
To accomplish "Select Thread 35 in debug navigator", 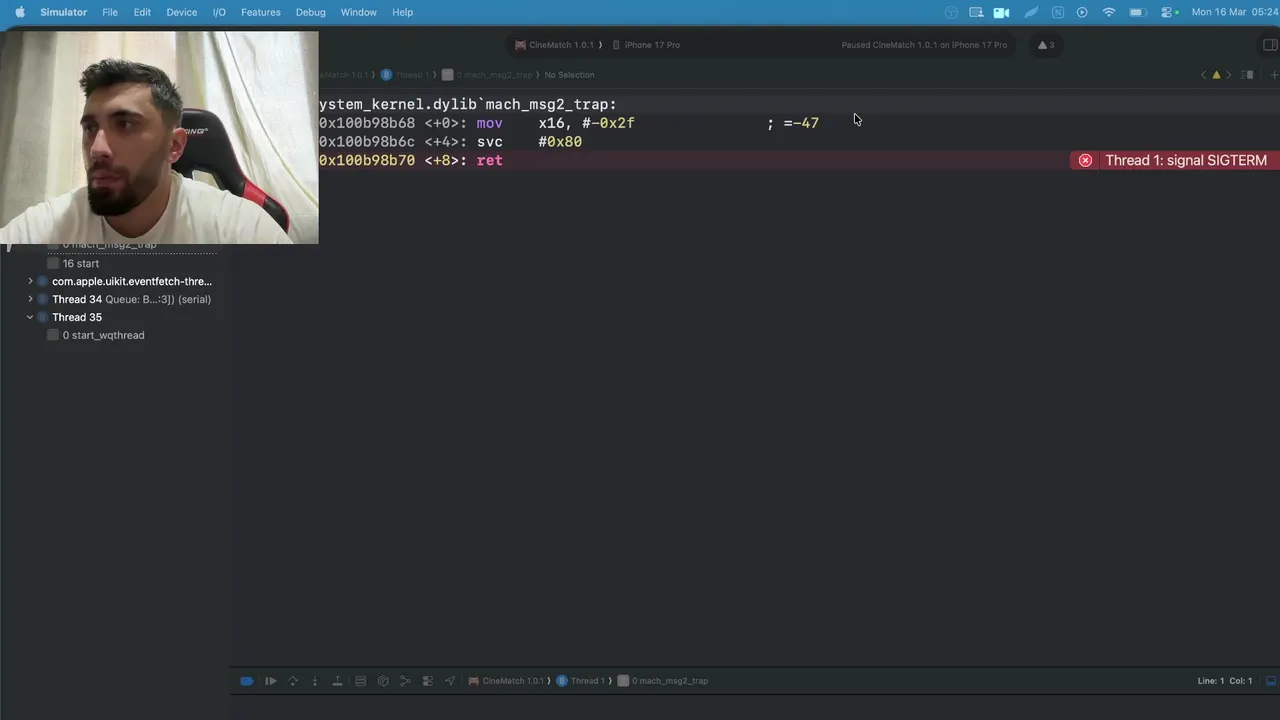I will (77, 317).
